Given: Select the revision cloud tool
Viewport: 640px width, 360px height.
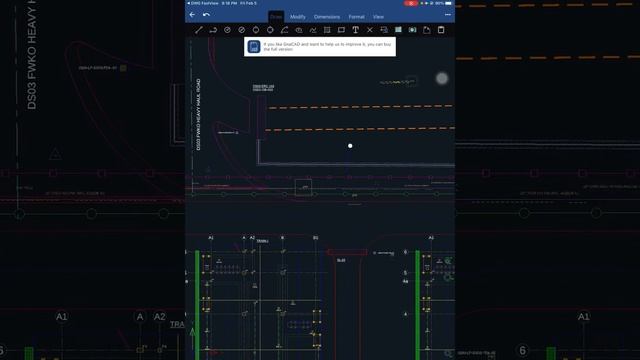Looking at the screenshot, I should (299, 30).
